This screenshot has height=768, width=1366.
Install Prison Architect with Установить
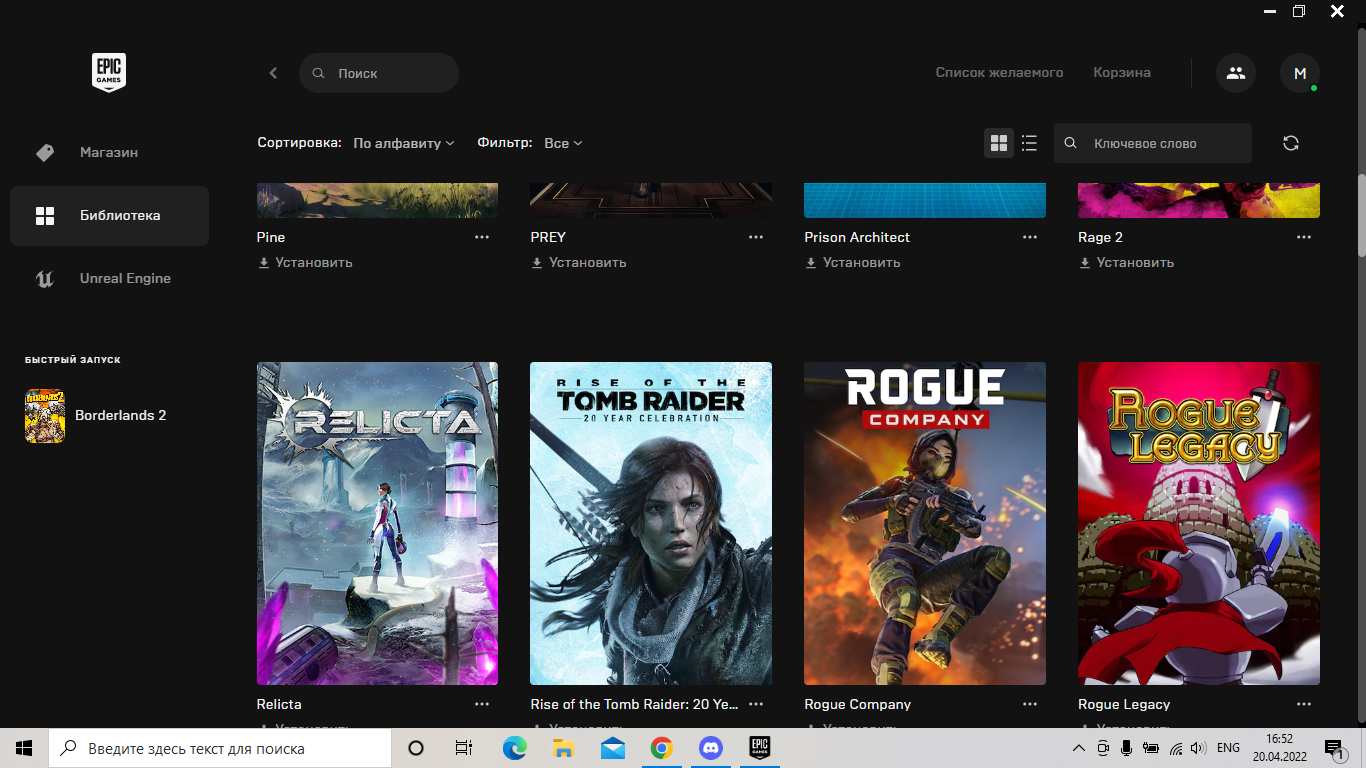[853, 262]
